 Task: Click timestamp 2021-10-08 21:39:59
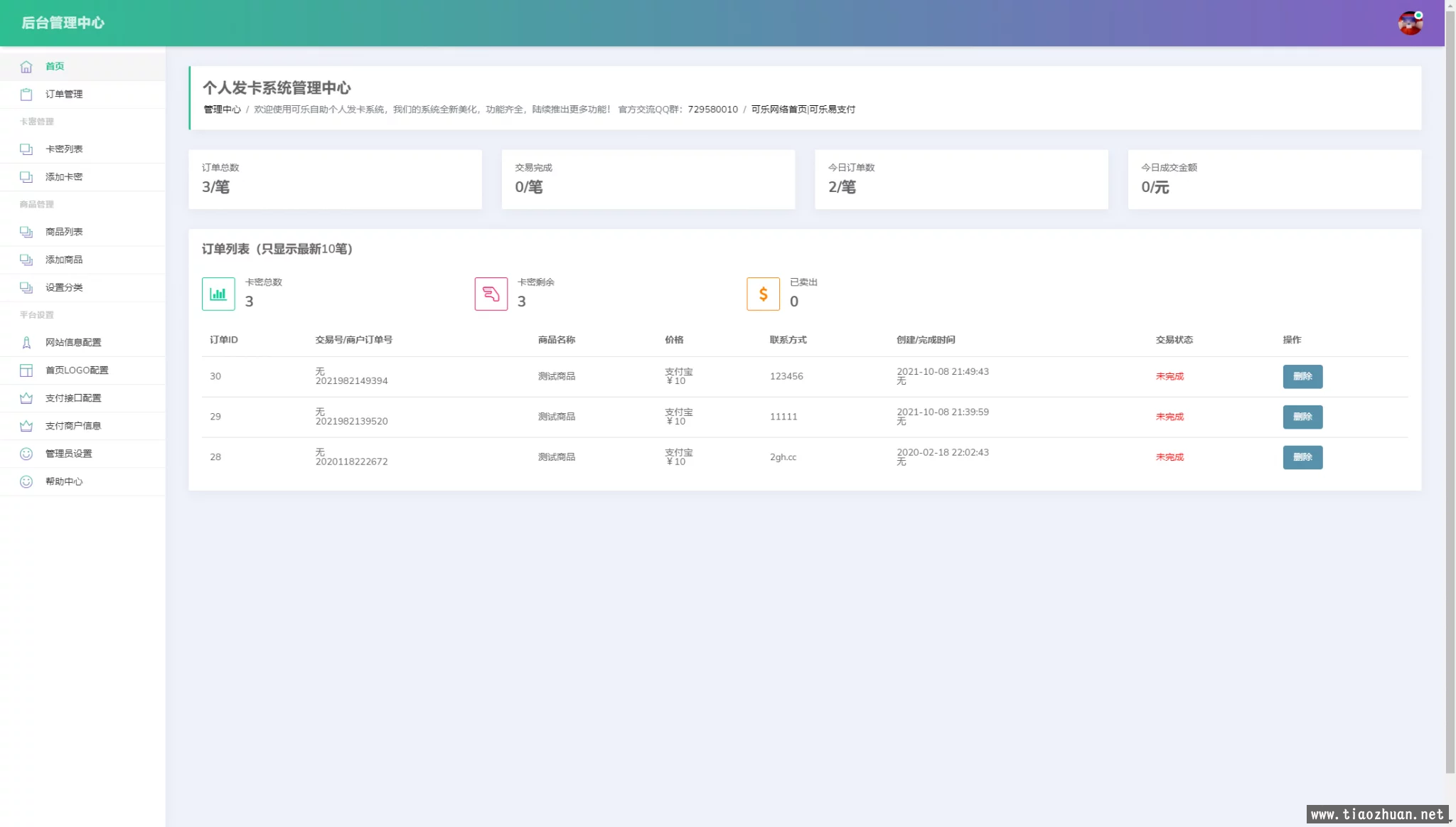pos(943,412)
